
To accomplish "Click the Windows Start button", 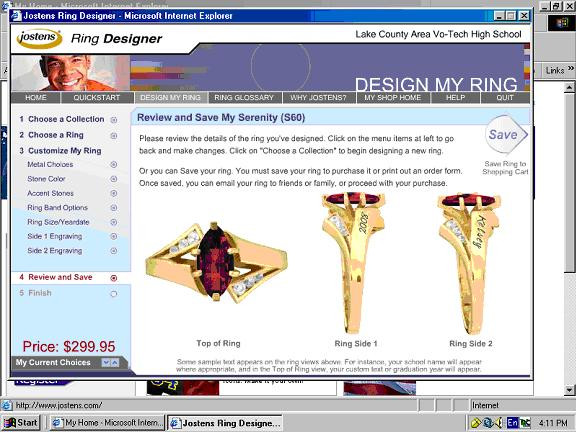I will click(x=21, y=423).
